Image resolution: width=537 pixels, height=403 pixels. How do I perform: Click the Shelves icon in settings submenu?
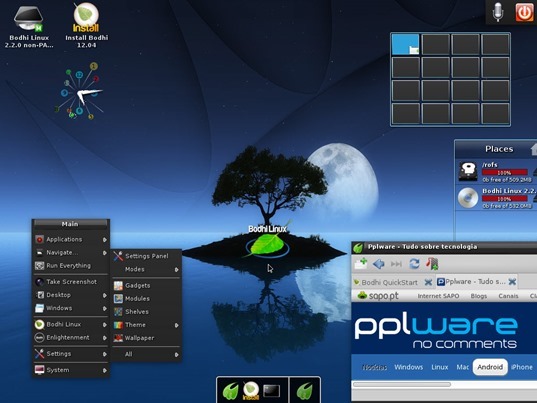click(x=118, y=312)
